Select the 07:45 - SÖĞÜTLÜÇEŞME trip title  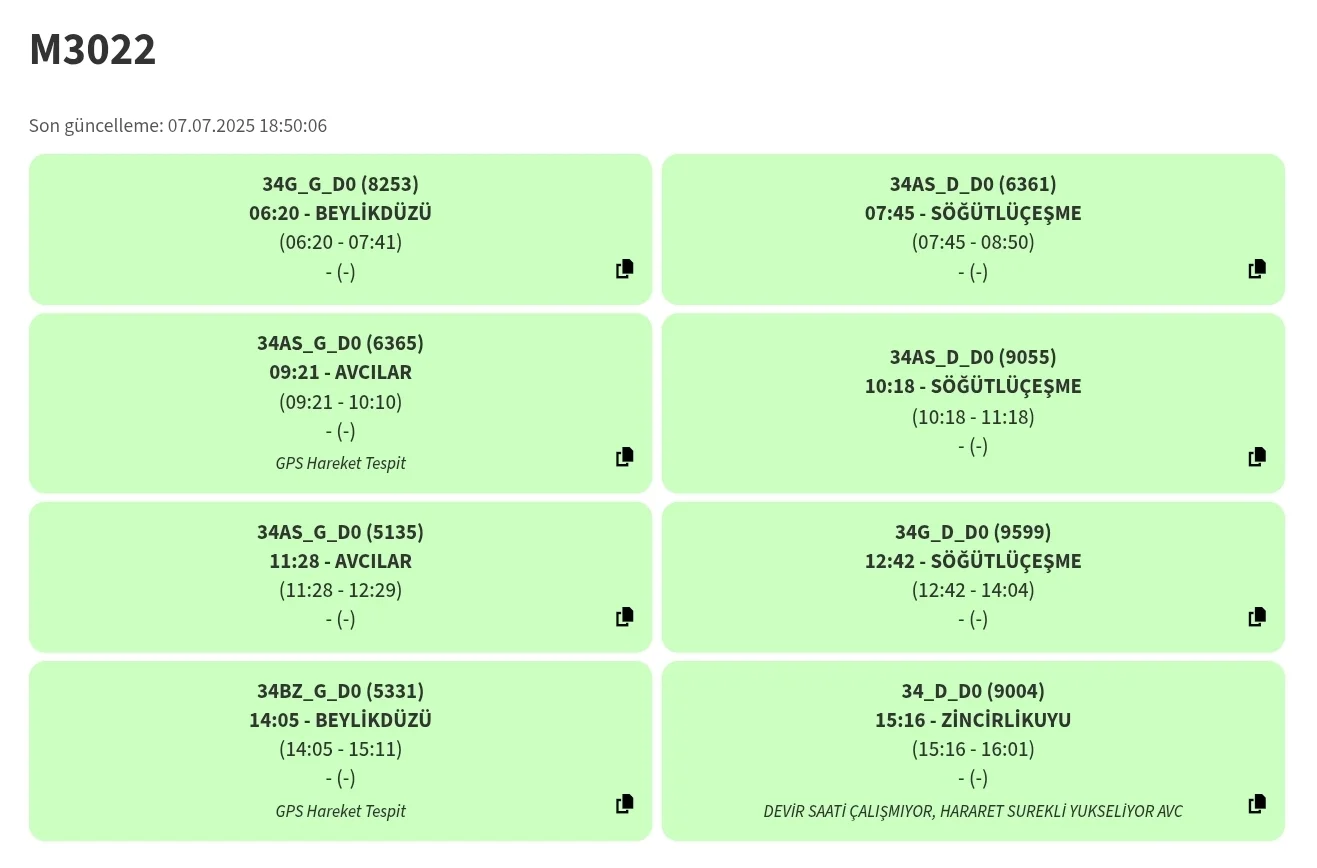click(x=973, y=213)
